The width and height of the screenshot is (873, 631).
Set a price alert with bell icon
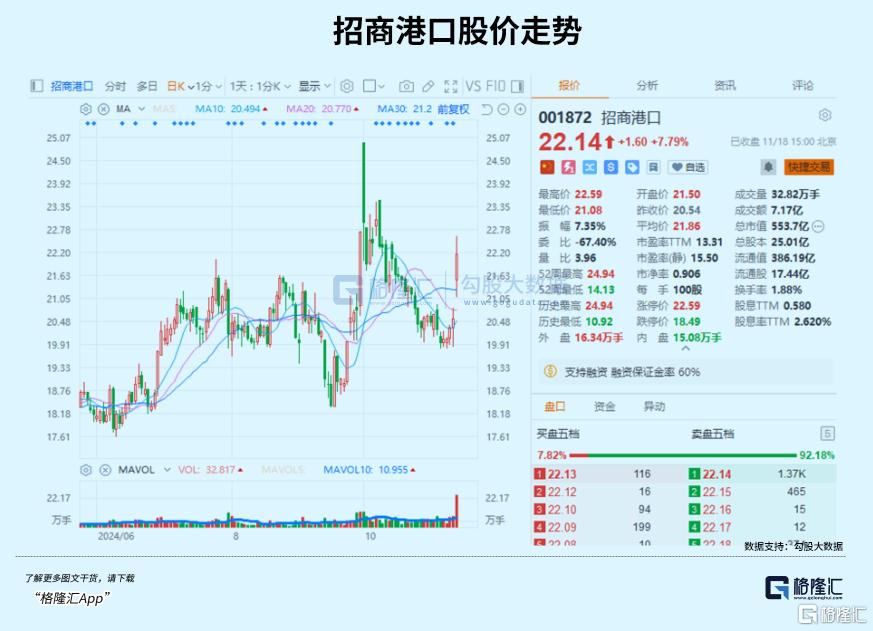coord(768,167)
